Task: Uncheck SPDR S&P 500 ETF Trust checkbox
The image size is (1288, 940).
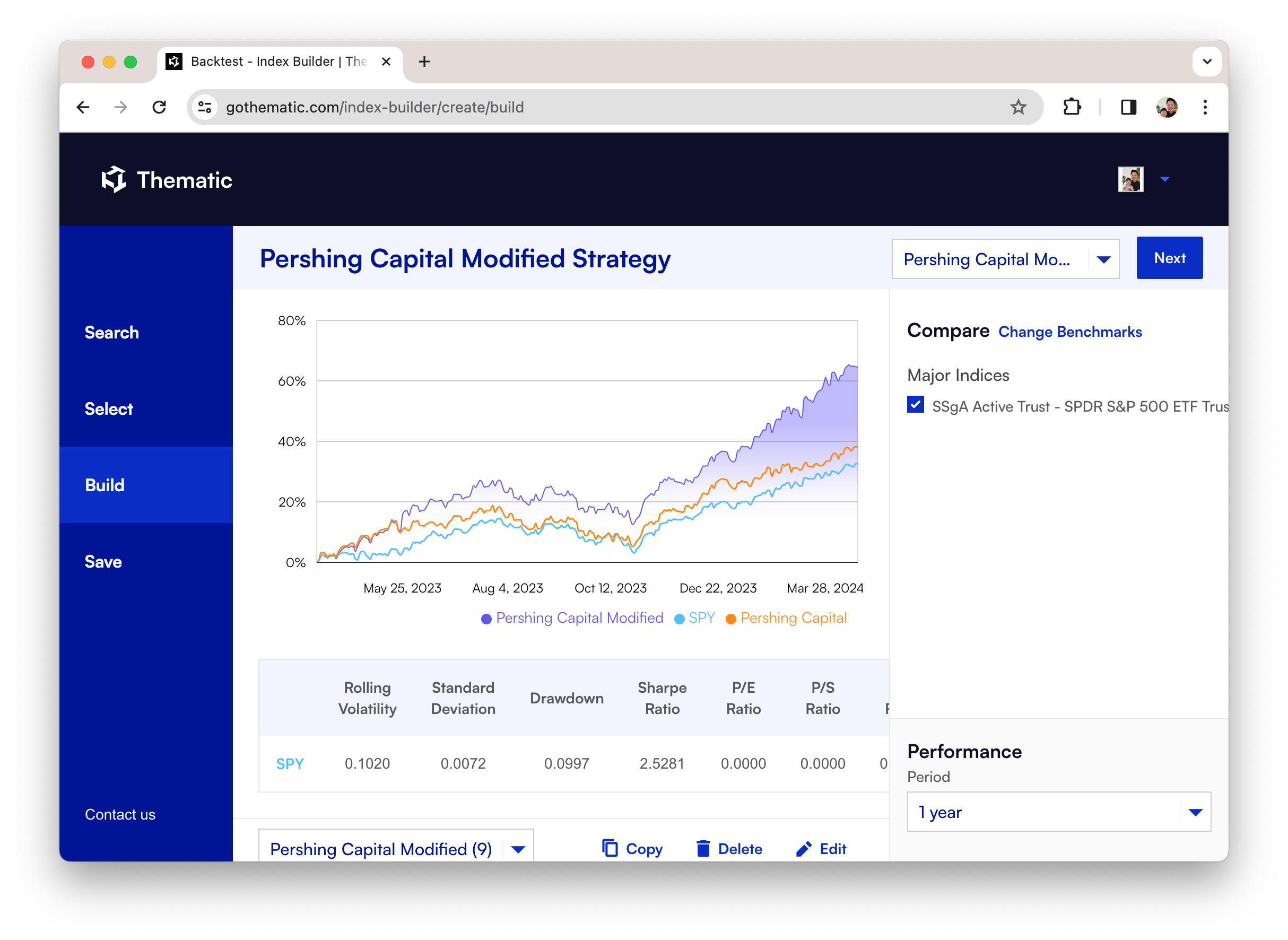Action: pos(916,405)
